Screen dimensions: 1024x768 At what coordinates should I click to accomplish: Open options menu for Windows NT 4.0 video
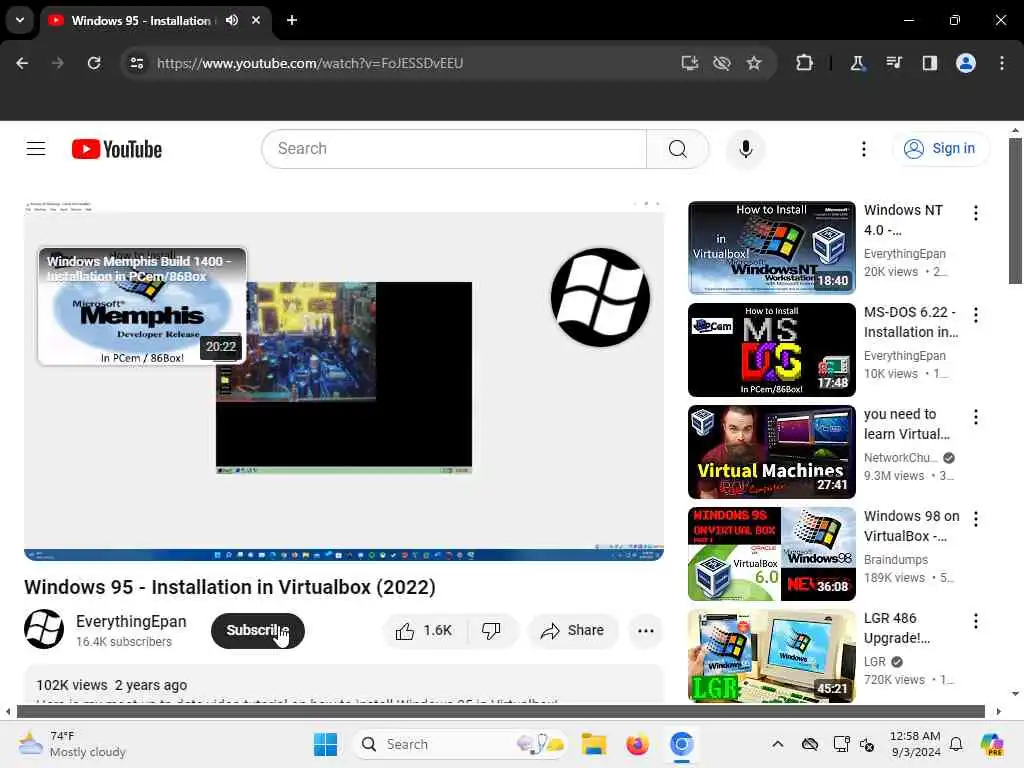click(976, 213)
